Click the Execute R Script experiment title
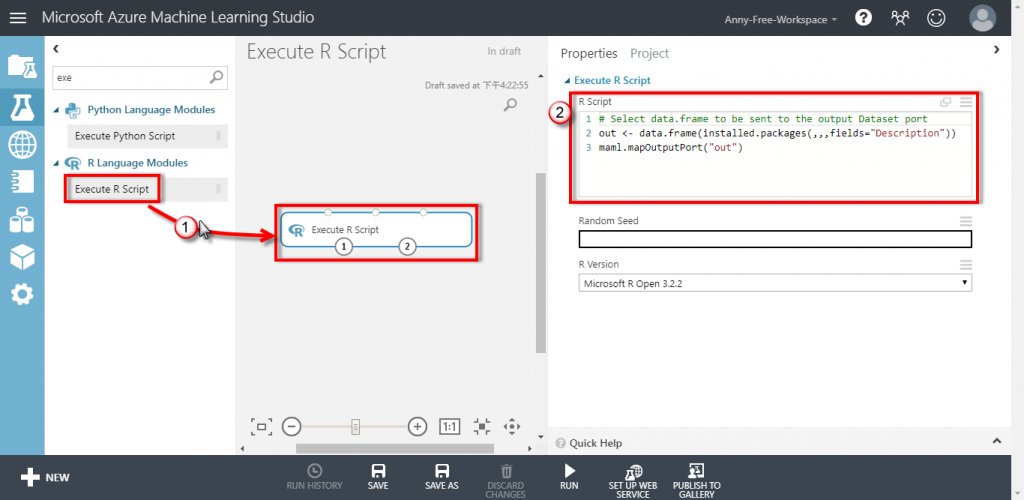The image size is (1024, 500). pos(317,52)
